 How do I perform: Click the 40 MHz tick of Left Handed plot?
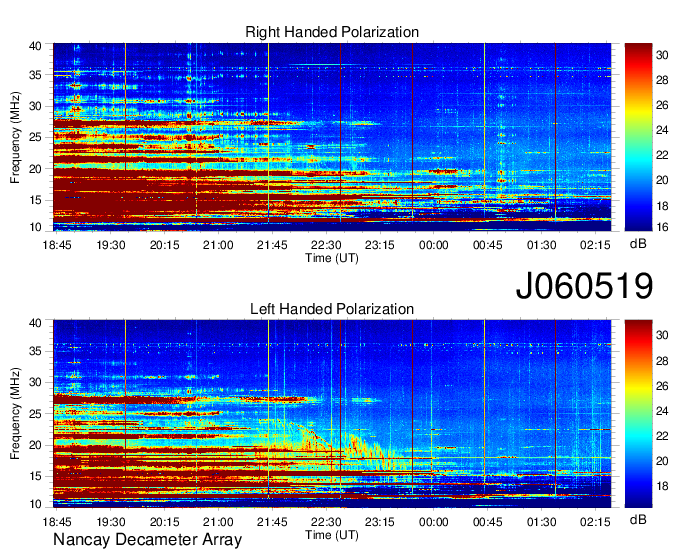tap(35, 323)
